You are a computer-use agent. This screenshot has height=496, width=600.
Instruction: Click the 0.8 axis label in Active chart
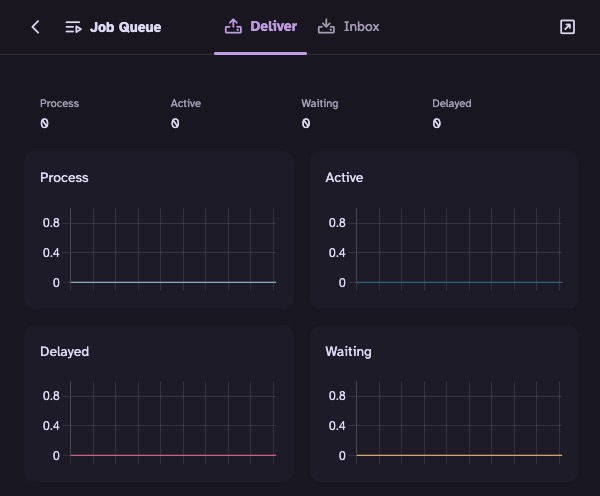click(337, 223)
